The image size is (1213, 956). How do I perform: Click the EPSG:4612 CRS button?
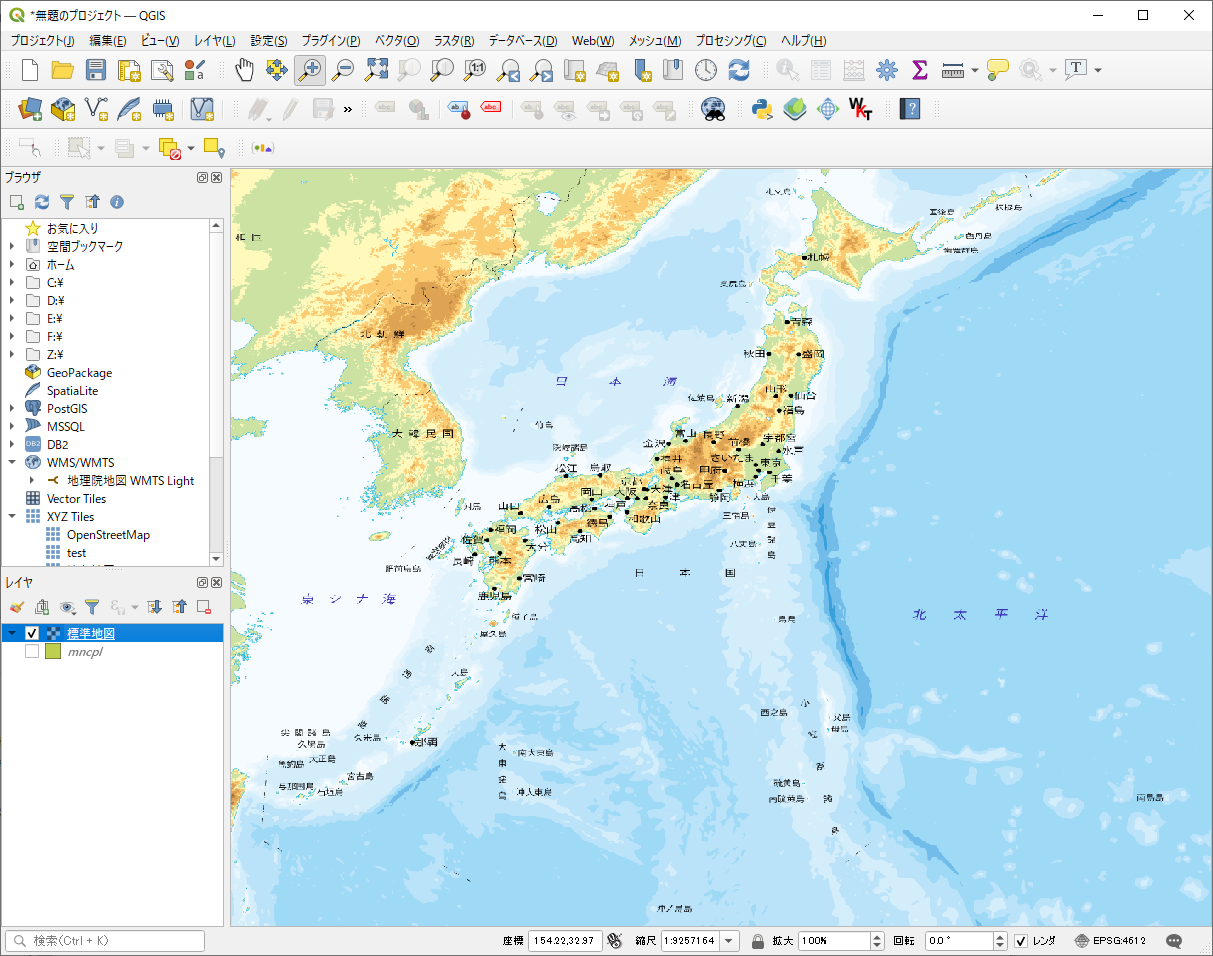coord(1111,941)
